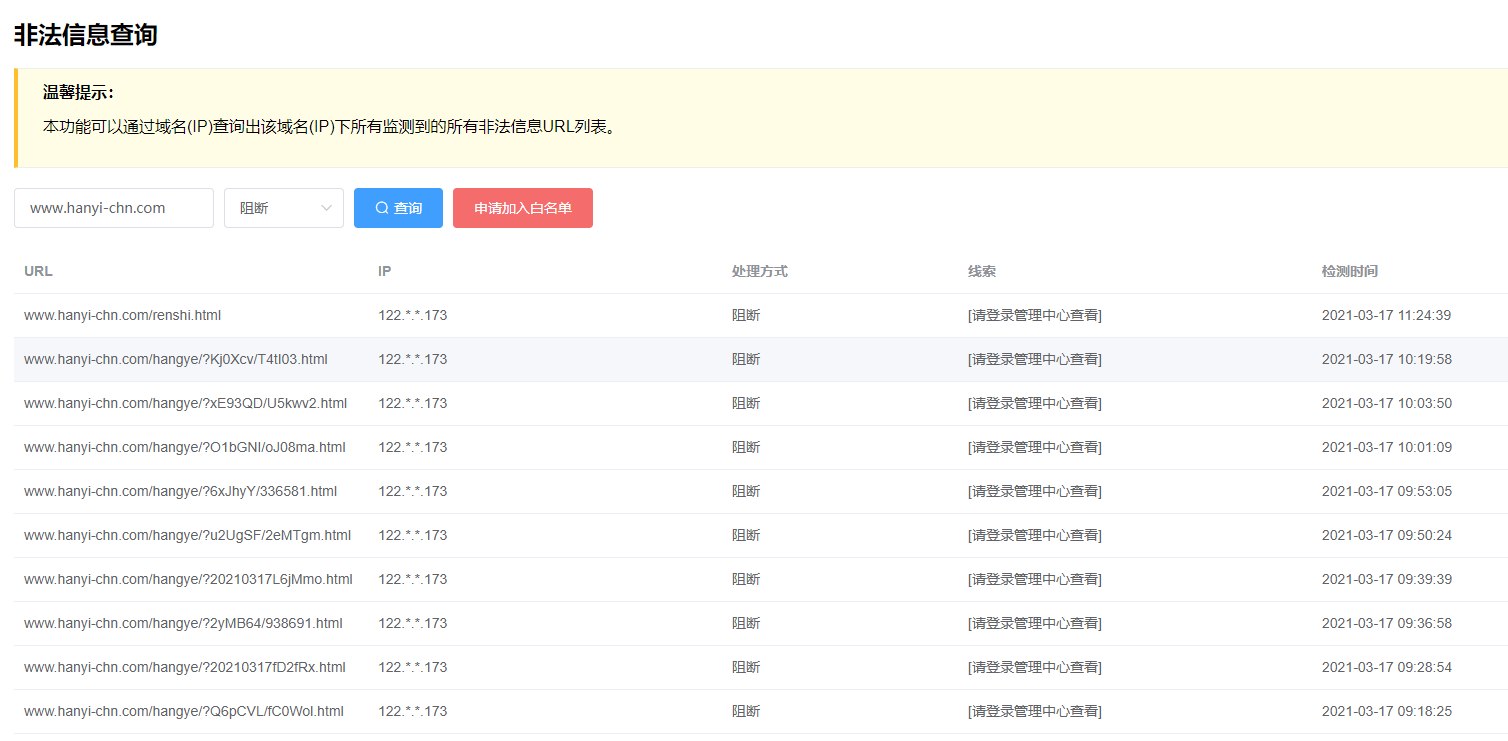The image size is (1508, 741).
Task: Click the IP column header
Action: point(385,271)
